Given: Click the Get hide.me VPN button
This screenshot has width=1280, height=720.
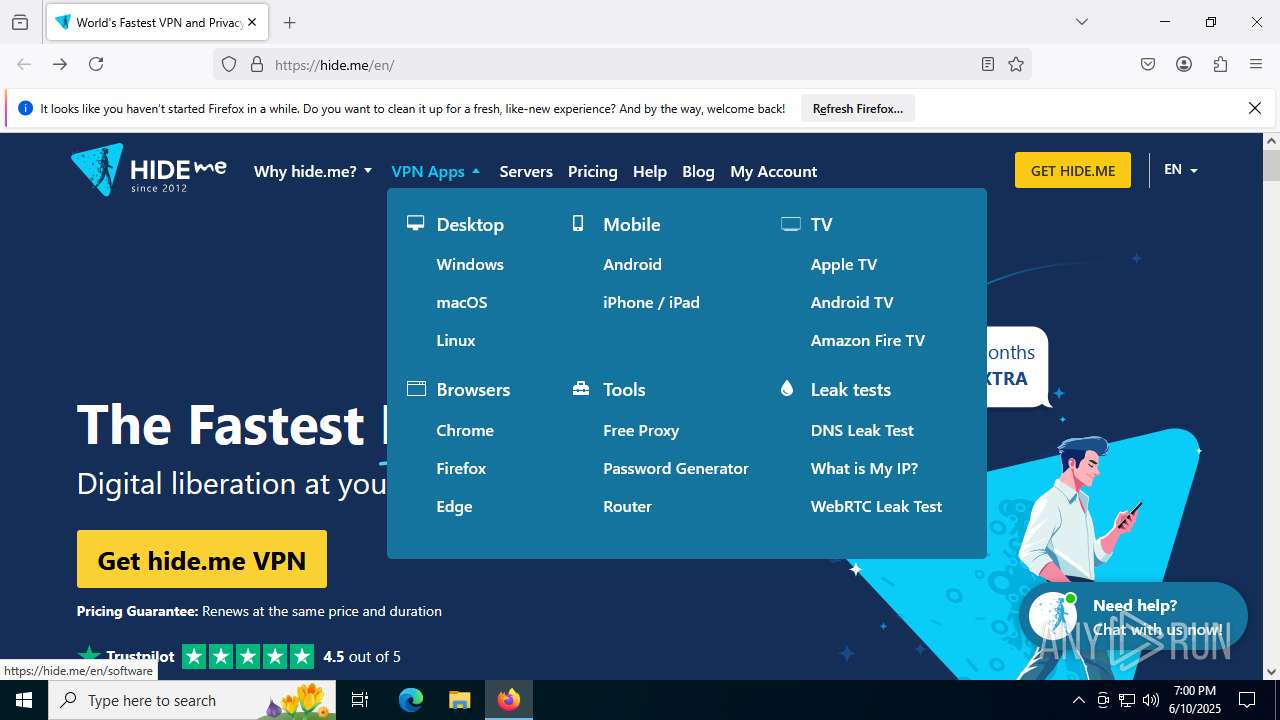Looking at the screenshot, I should (x=202, y=559).
